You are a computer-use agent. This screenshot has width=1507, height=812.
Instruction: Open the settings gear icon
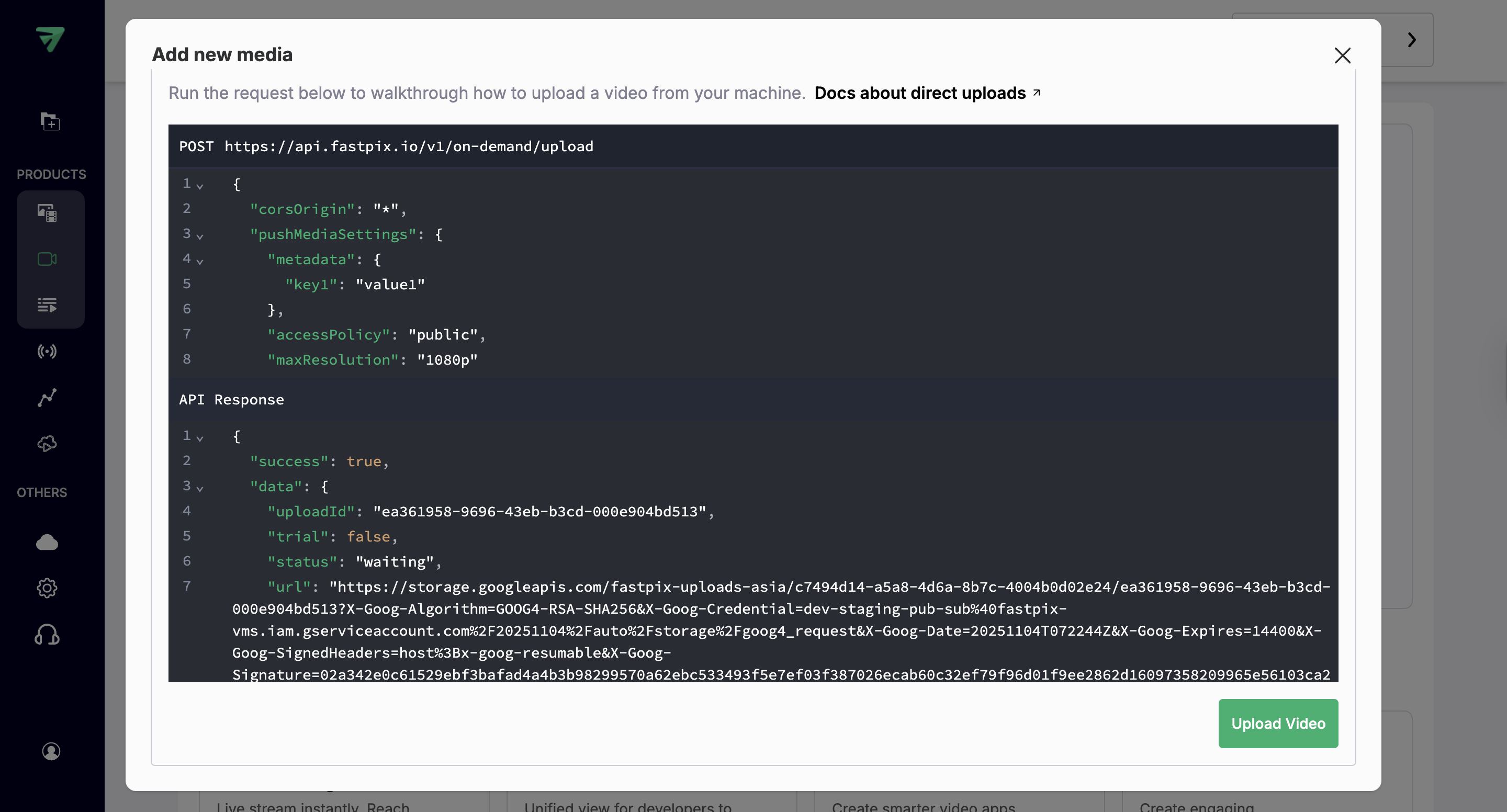(48, 588)
